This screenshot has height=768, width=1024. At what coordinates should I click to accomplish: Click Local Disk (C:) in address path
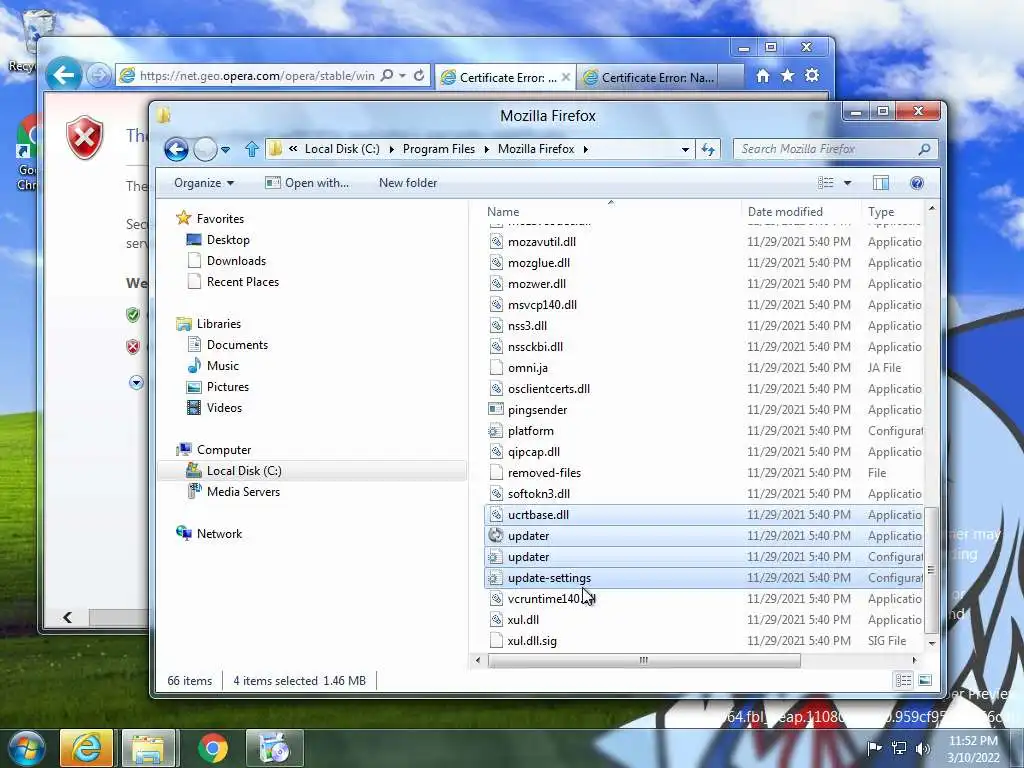[x=342, y=149]
